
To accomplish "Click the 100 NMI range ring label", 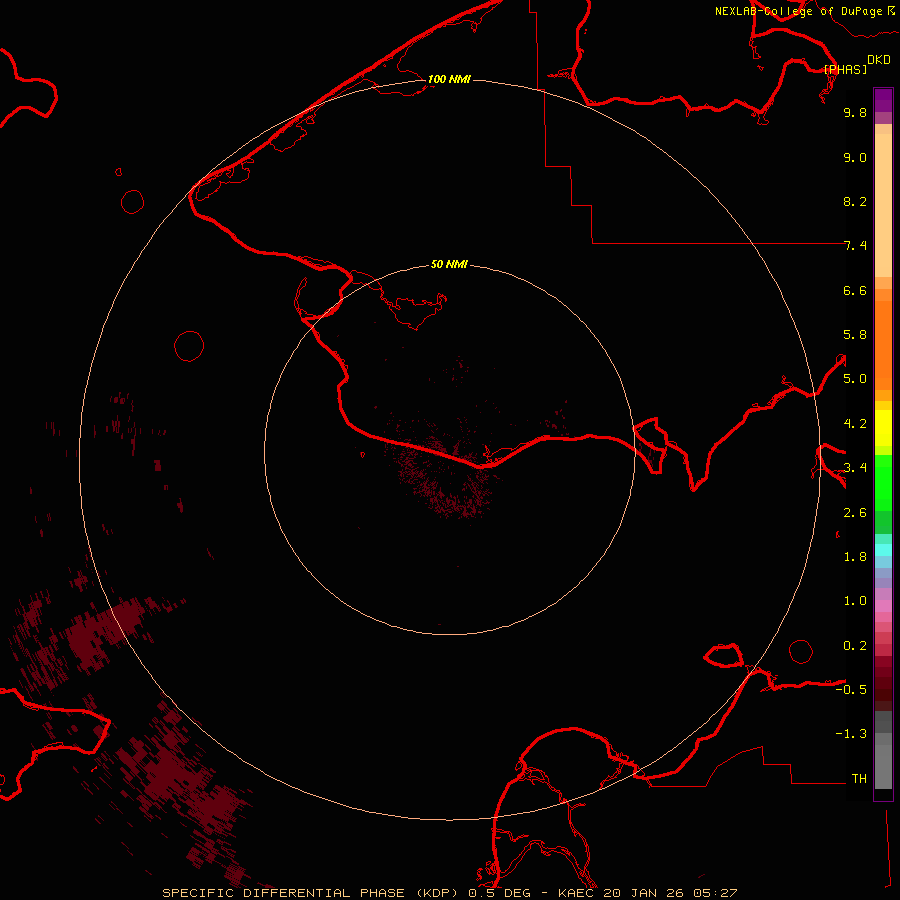I will tap(449, 79).
